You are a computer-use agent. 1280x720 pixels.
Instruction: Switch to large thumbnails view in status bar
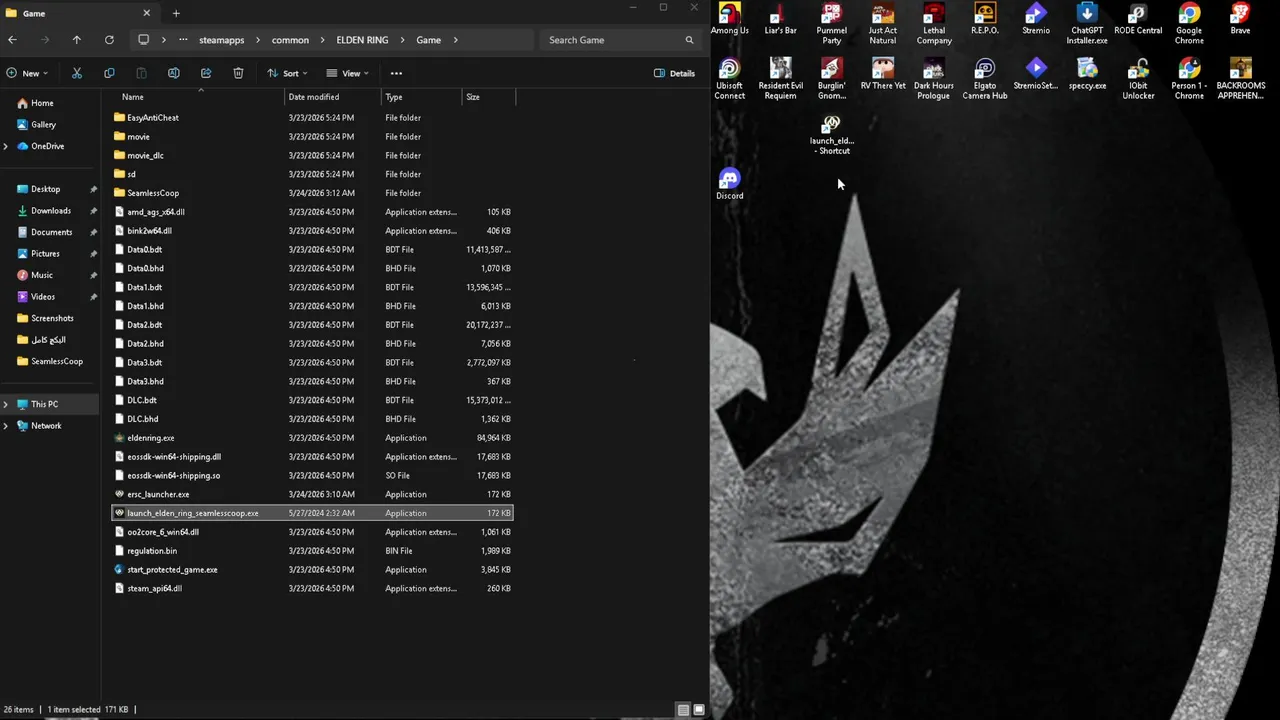699,710
